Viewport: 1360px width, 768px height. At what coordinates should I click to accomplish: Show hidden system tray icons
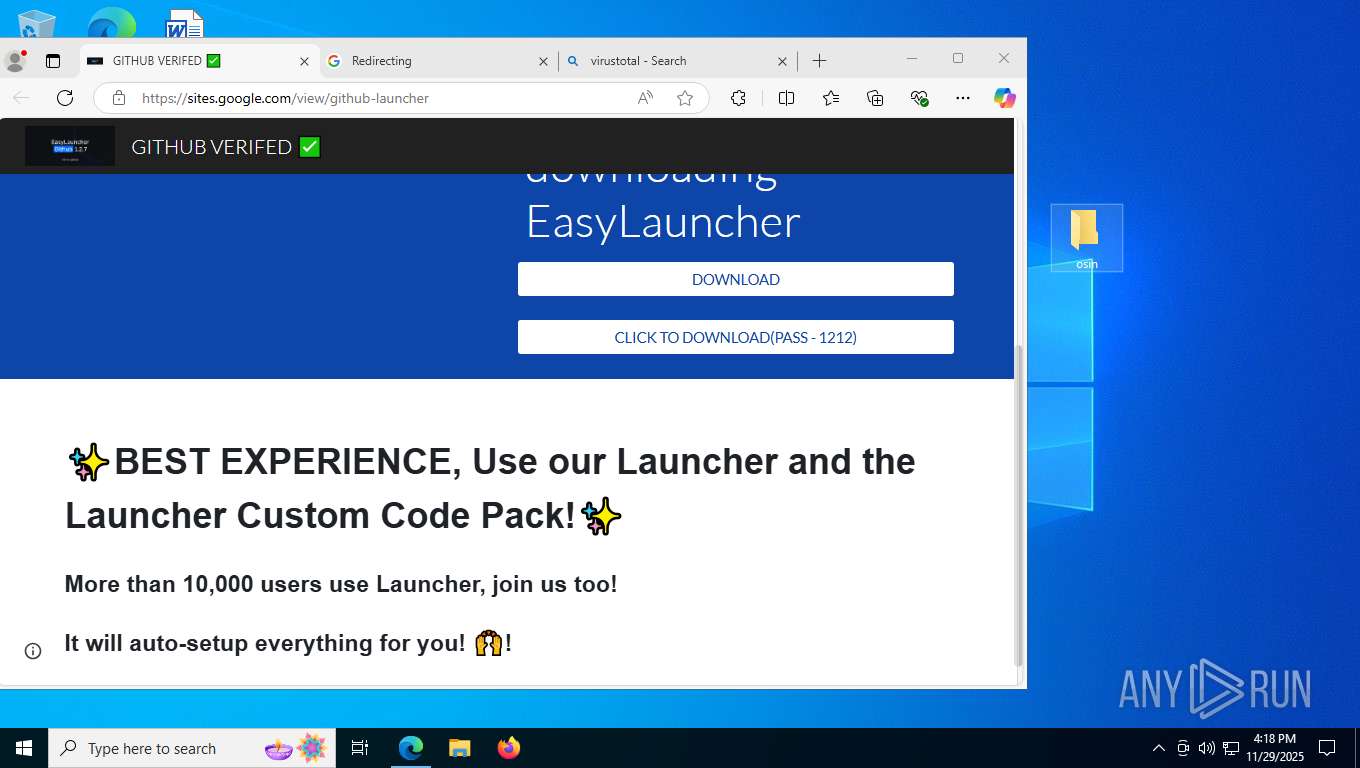1158,748
